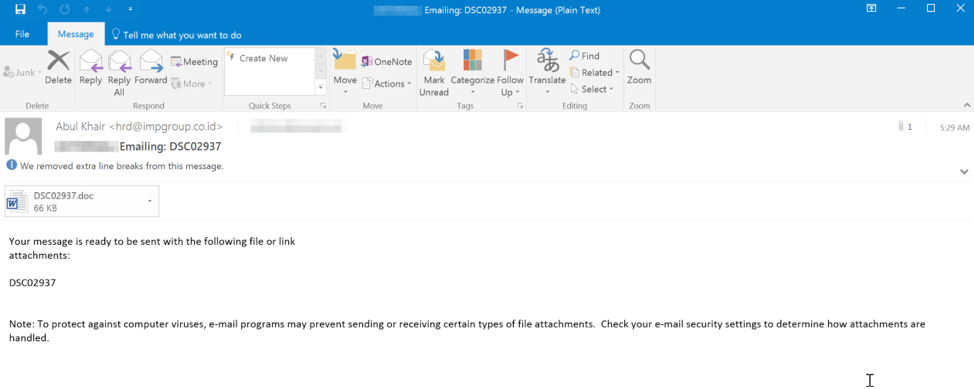The image size is (974, 389).
Task: Click subject text Emailing: DSC02937
Action: [x=170, y=147]
